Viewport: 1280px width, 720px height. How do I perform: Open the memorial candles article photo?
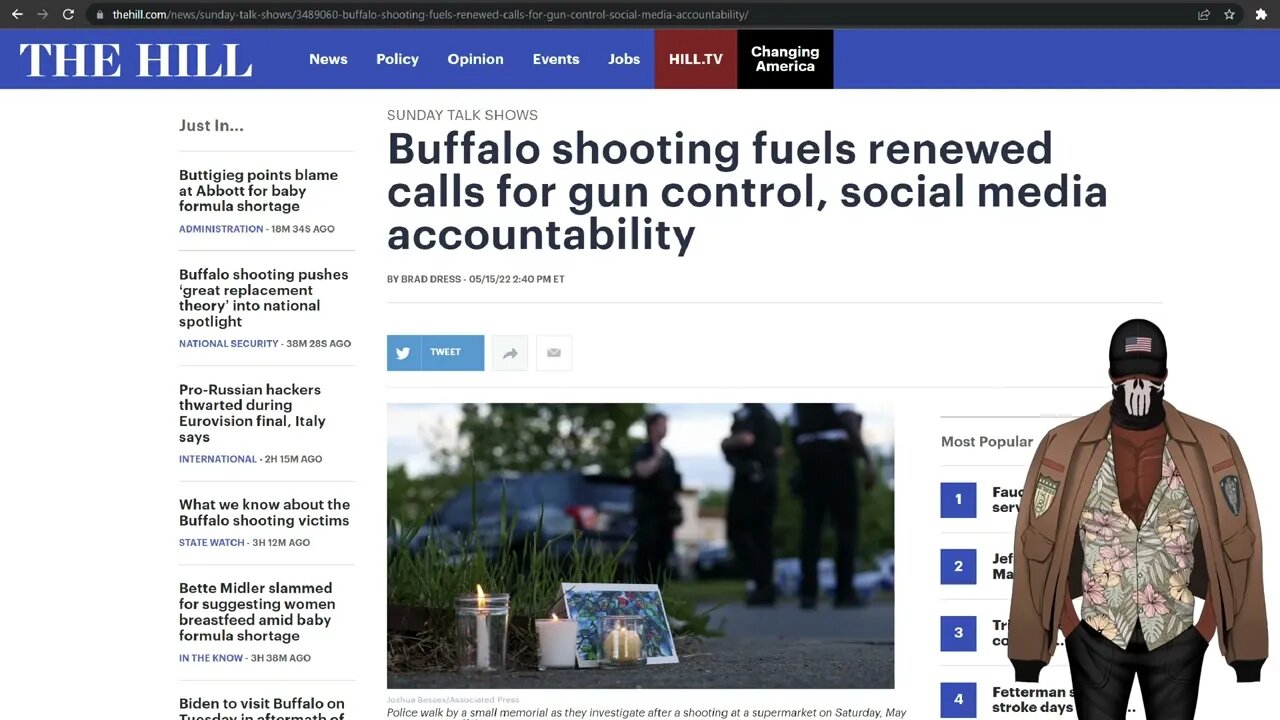tap(640, 545)
